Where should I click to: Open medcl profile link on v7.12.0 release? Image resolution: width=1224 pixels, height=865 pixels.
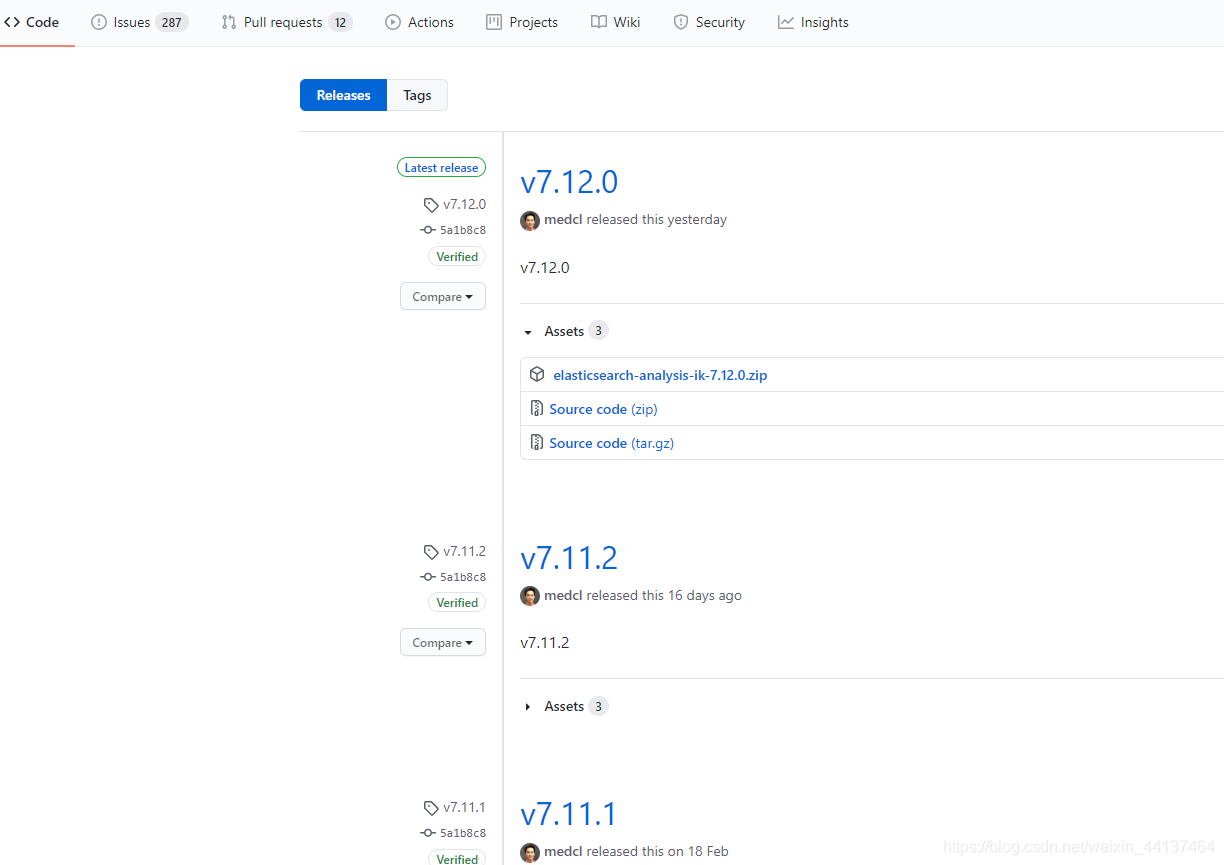pyautogui.click(x=563, y=219)
